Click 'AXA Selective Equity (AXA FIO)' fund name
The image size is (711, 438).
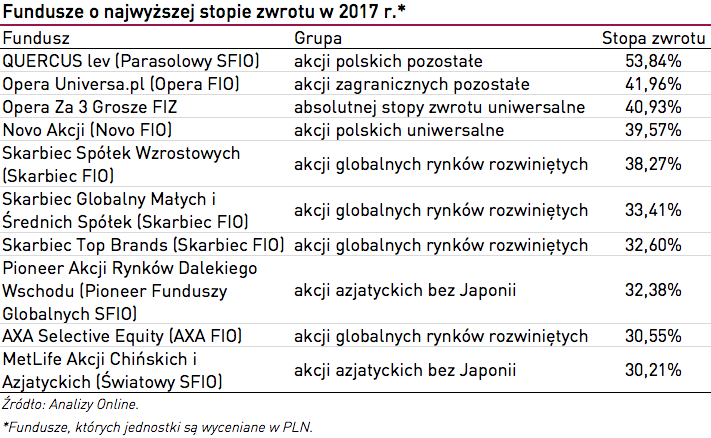coord(122,336)
